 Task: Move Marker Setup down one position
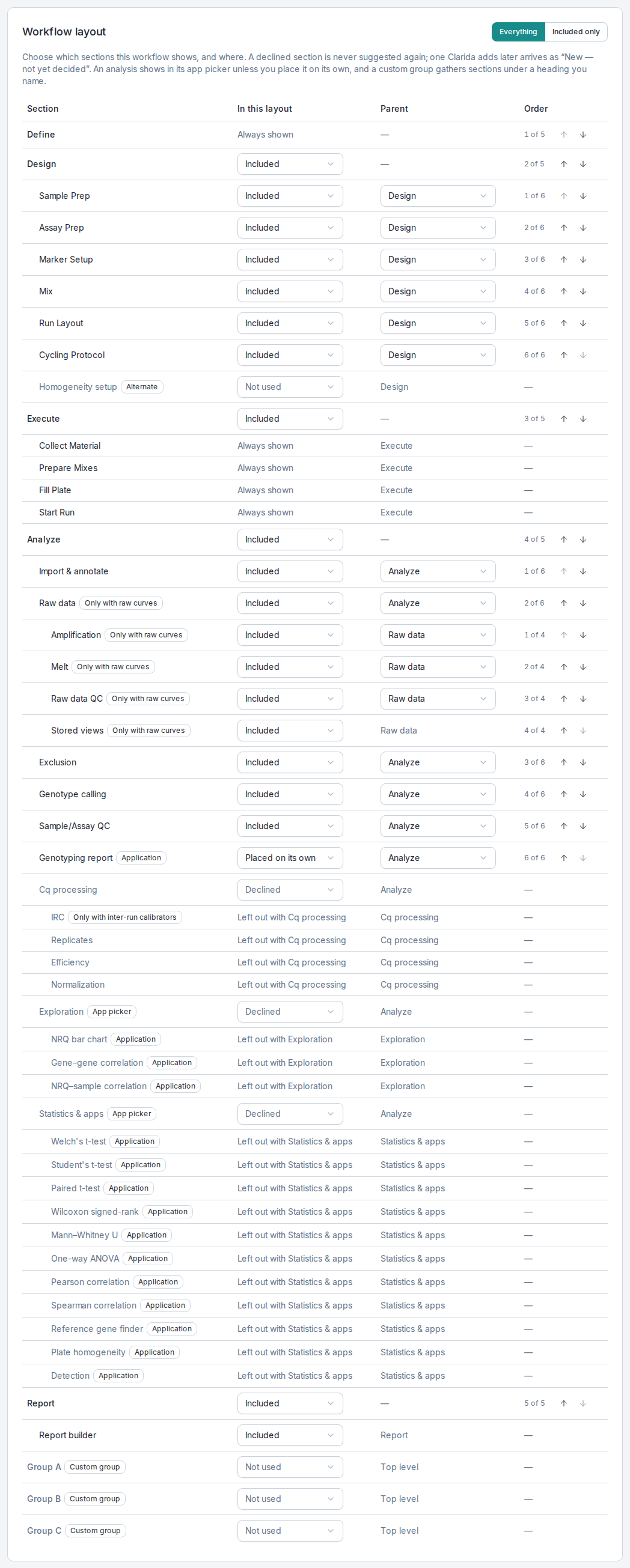(583, 260)
